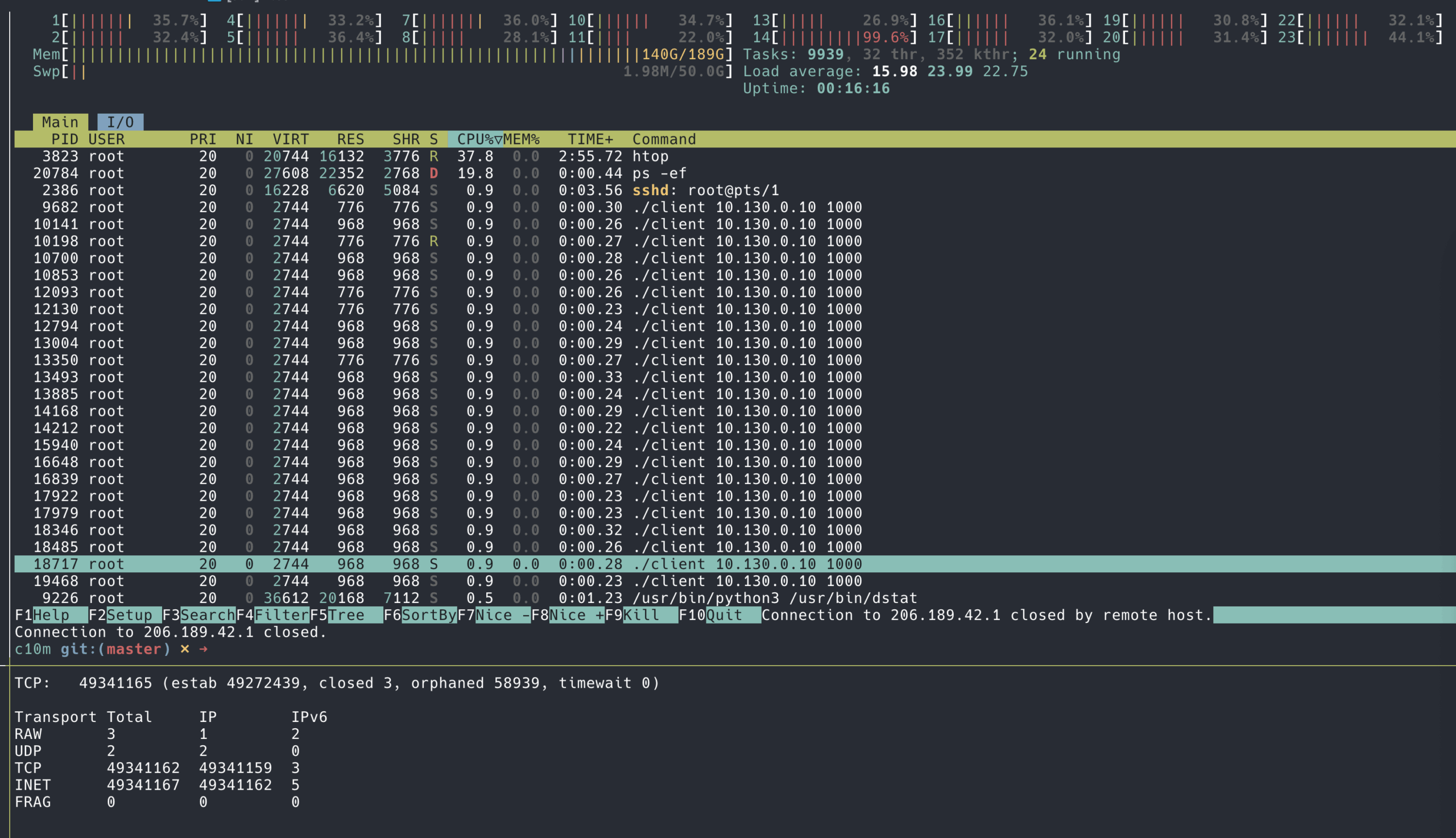Open Help from the F1 function bar
Viewport: 1456px width, 838px height.
click(x=51, y=615)
